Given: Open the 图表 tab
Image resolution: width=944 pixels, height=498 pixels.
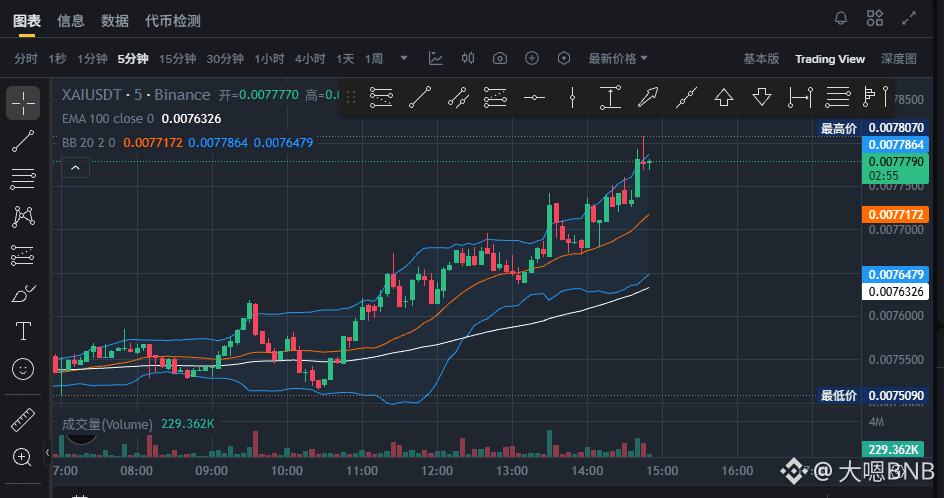Looking at the screenshot, I should pyautogui.click(x=26, y=21).
